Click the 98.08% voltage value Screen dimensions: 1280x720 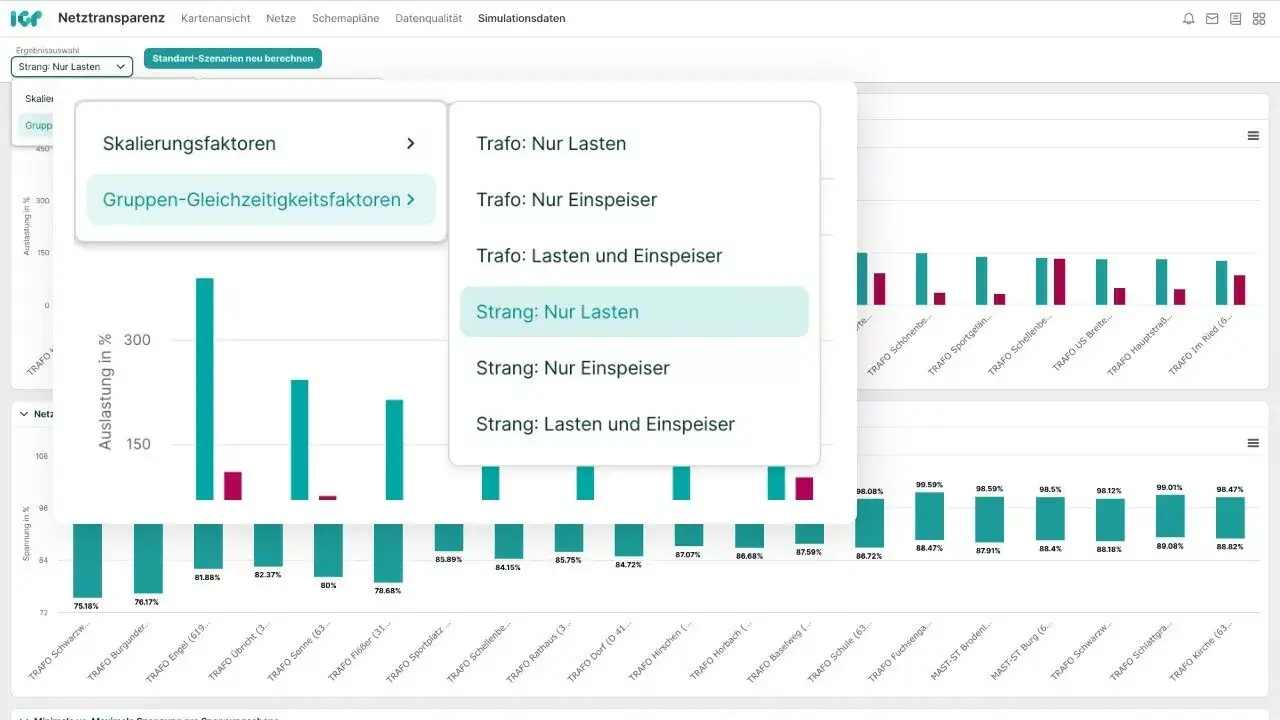869,491
